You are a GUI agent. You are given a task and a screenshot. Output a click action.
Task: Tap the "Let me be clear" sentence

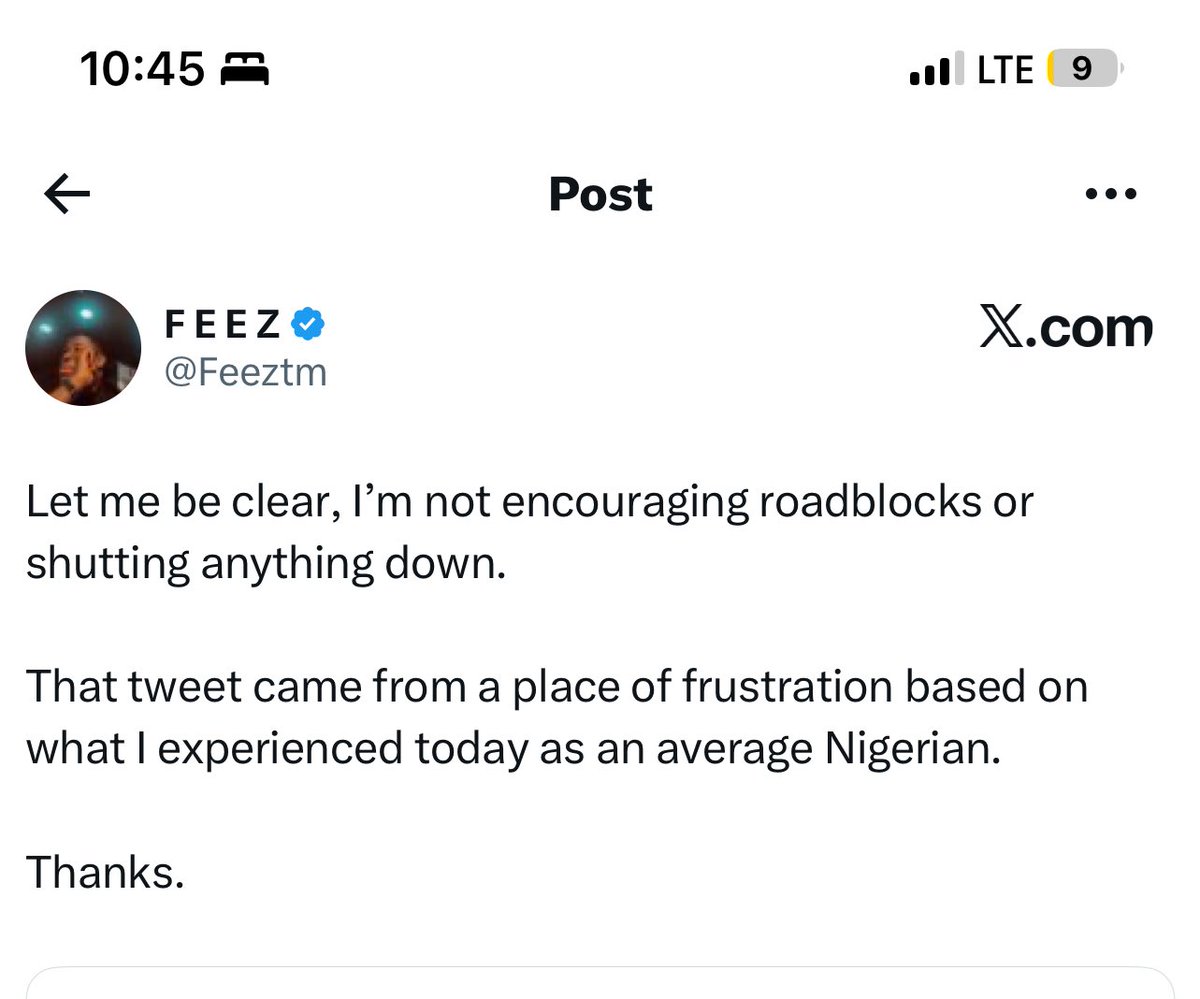pyautogui.click(x=528, y=502)
